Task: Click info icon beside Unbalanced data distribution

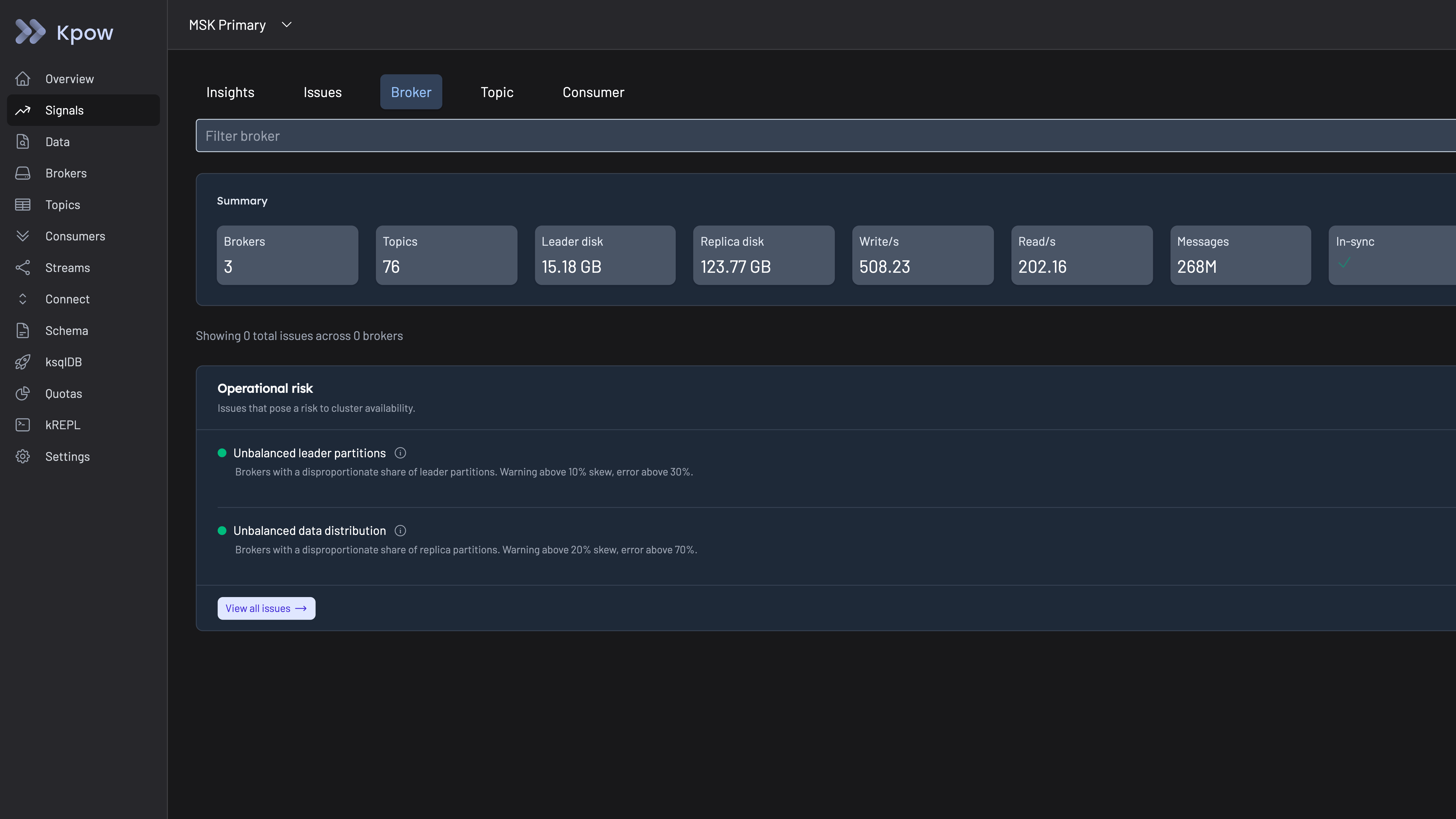Action: (x=400, y=531)
